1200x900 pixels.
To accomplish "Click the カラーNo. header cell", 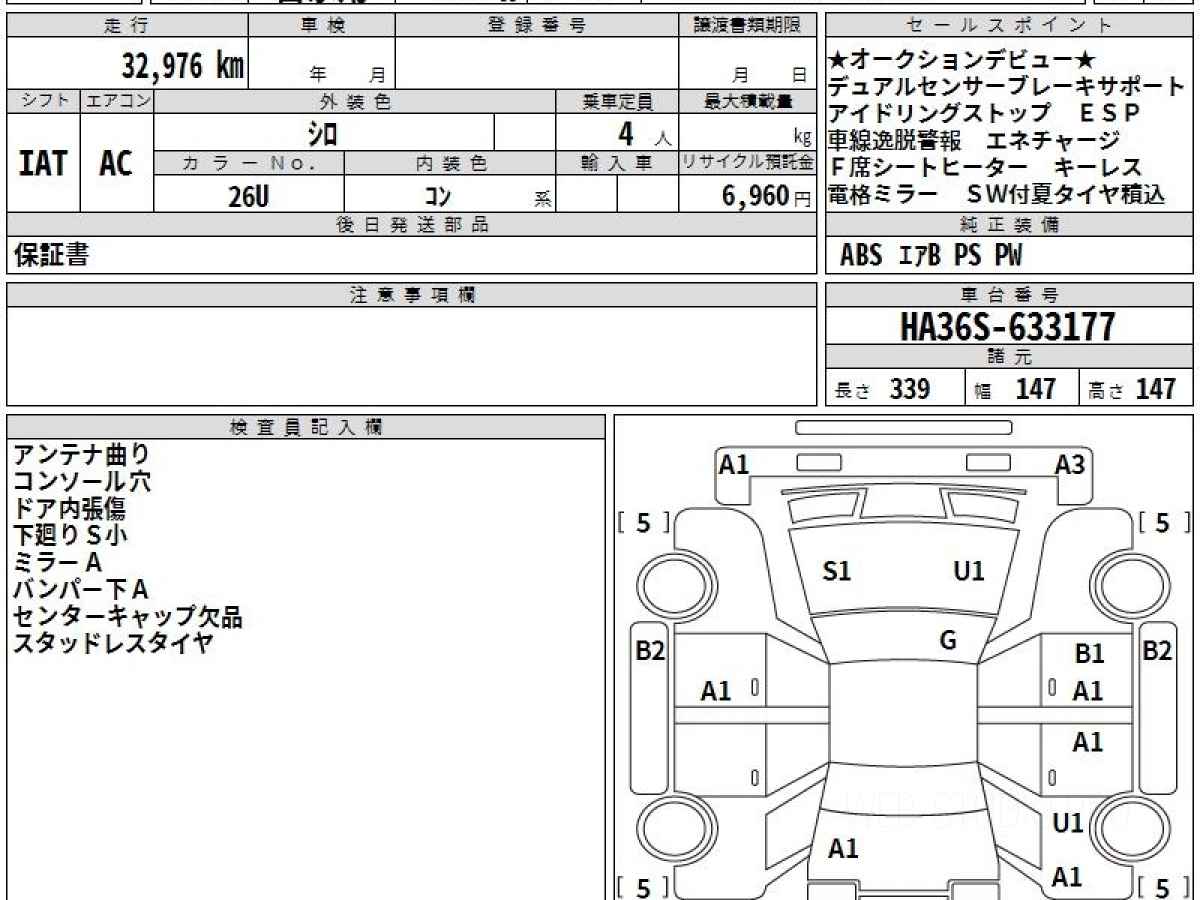I will tap(249, 163).
